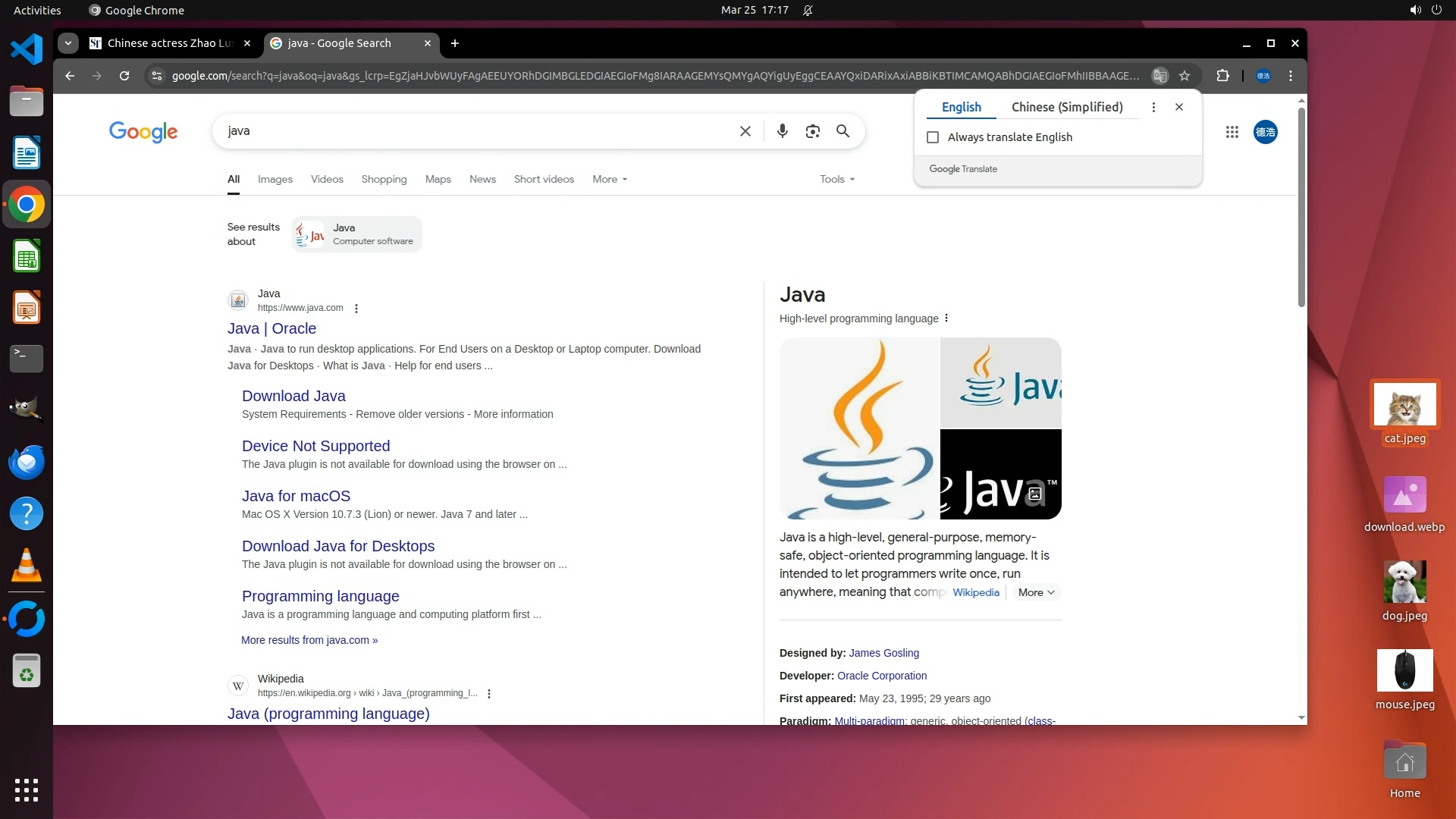Click the James Gosling link
The image size is (1456, 819).
pos(883,653)
